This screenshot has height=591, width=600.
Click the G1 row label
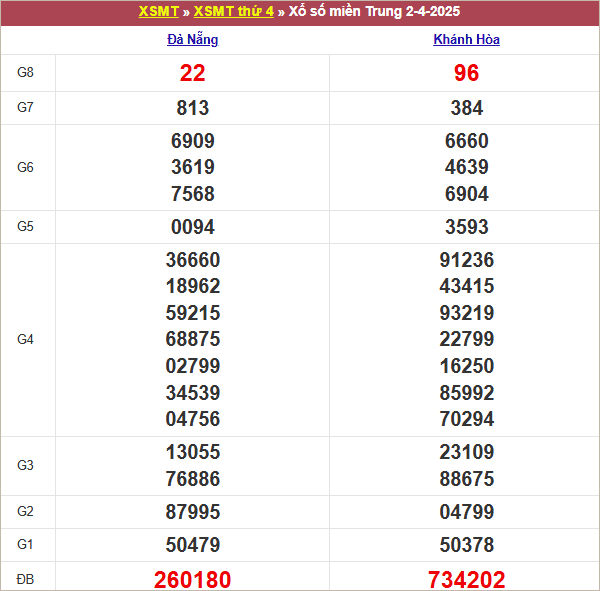click(25, 544)
